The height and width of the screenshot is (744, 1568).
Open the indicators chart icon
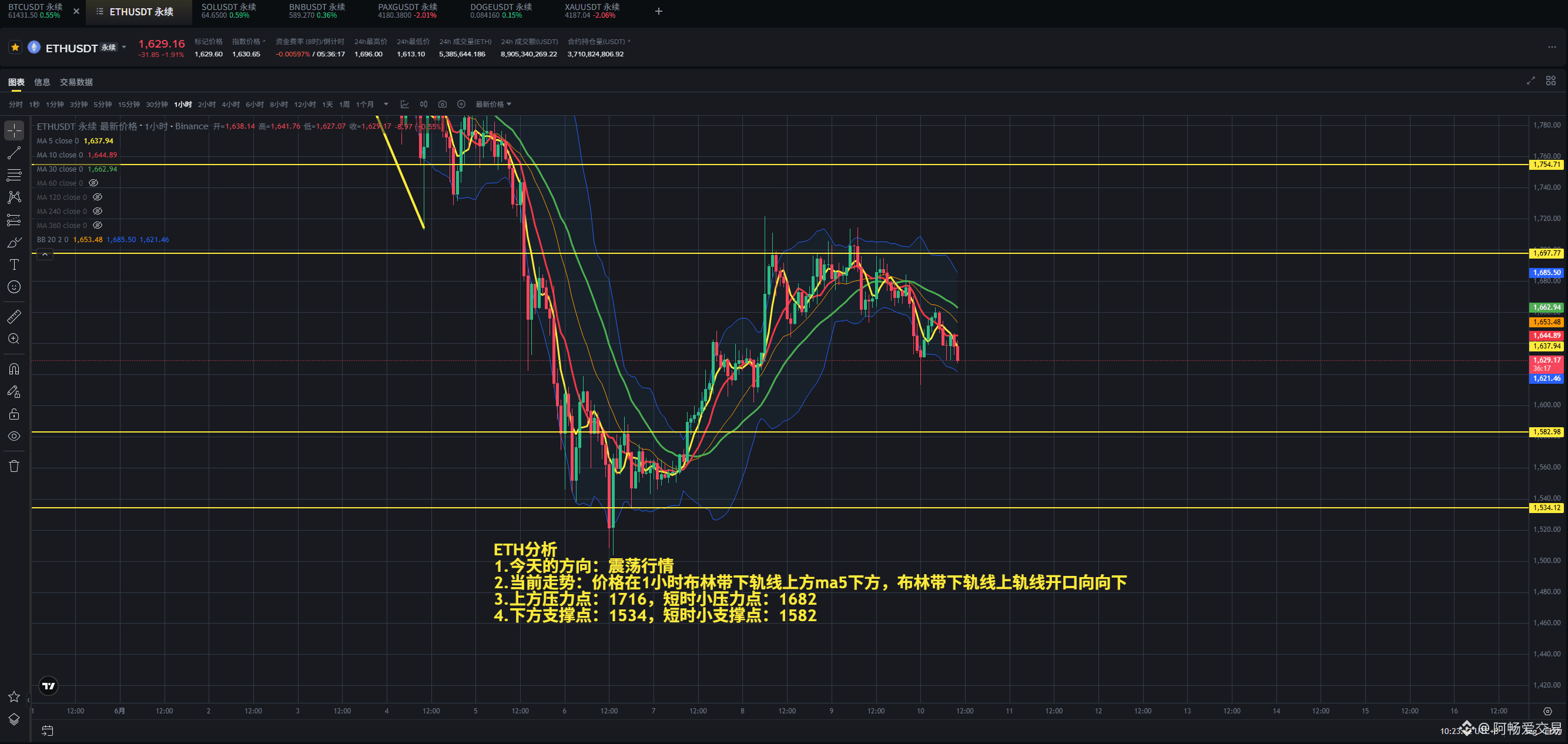tap(405, 104)
